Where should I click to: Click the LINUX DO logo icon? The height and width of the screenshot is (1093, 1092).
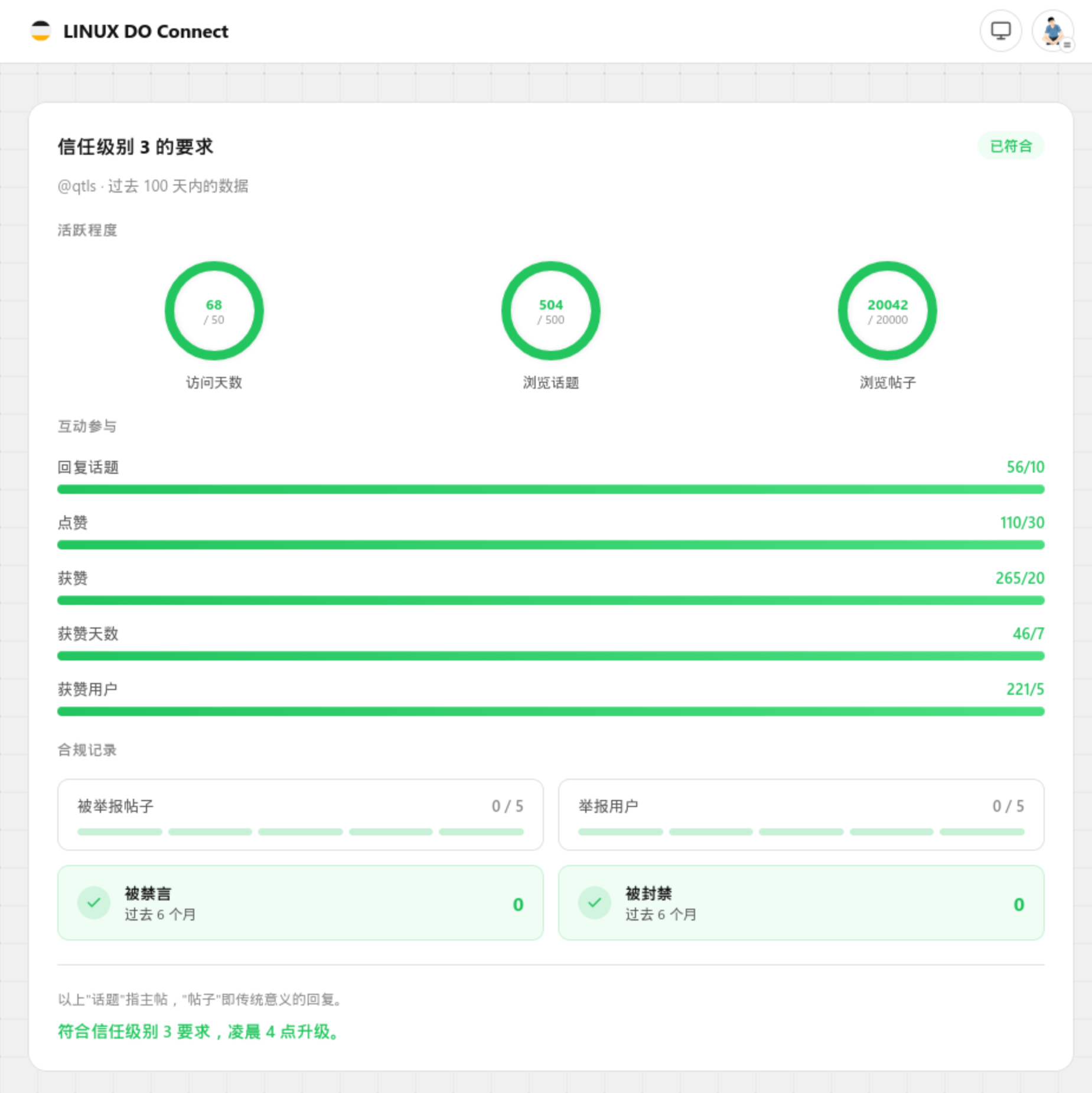pos(41,31)
